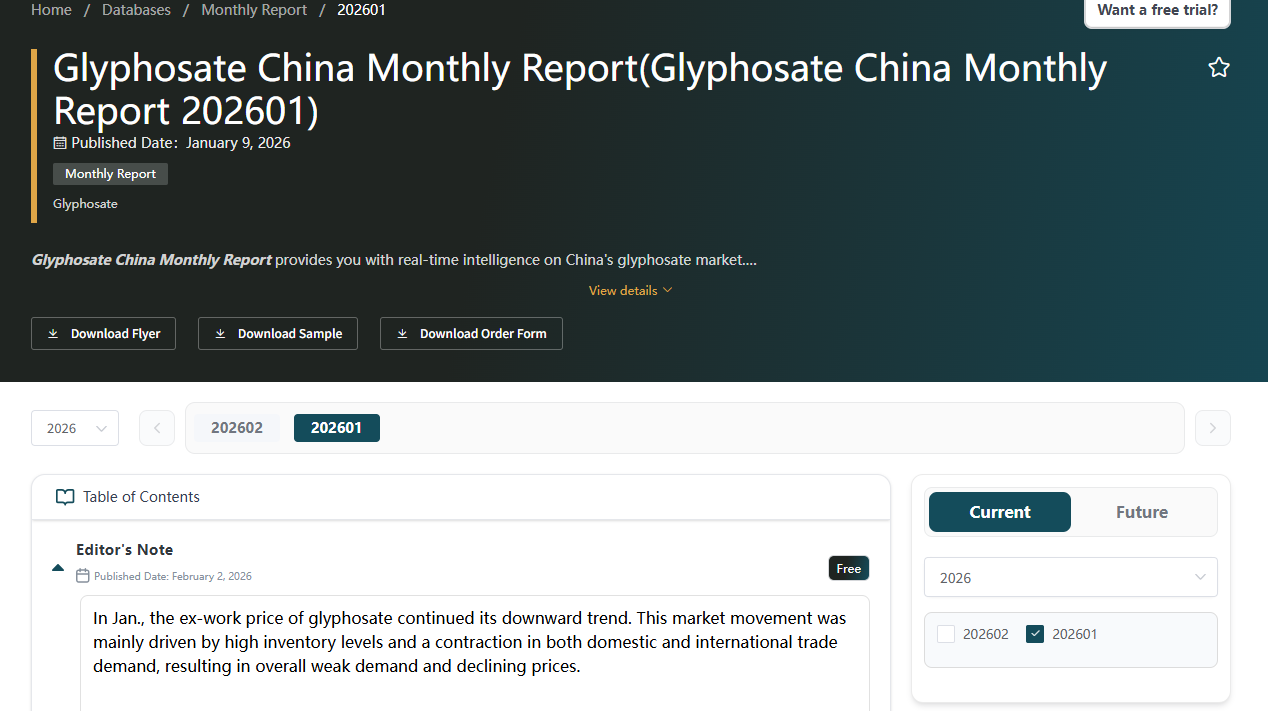Click the Table of Contents book icon
This screenshot has width=1268, height=711.
pyautogui.click(x=64, y=497)
